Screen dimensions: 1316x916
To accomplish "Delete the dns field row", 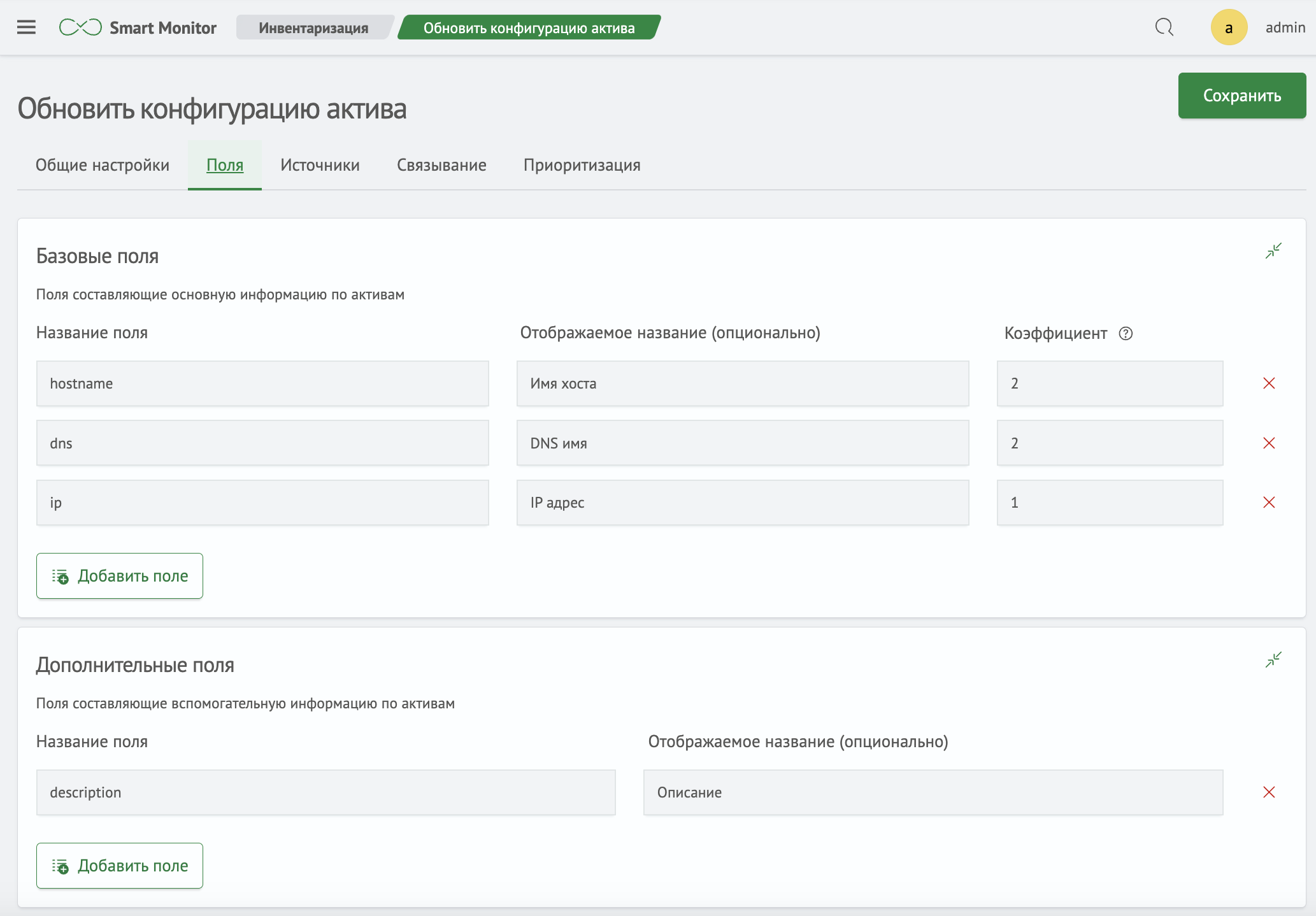I will (1269, 443).
